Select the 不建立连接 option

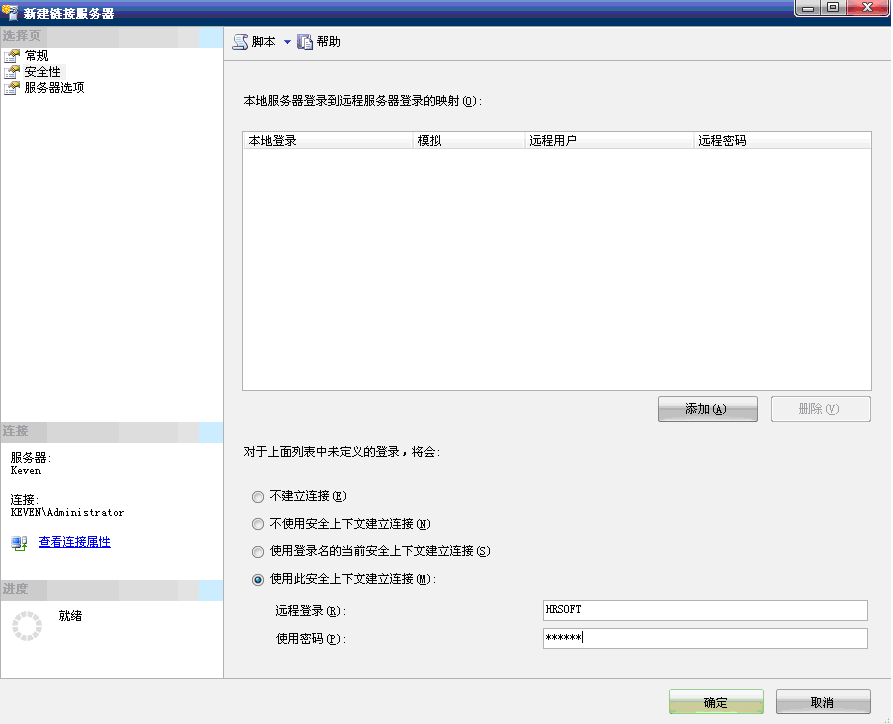(x=257, y=497)
